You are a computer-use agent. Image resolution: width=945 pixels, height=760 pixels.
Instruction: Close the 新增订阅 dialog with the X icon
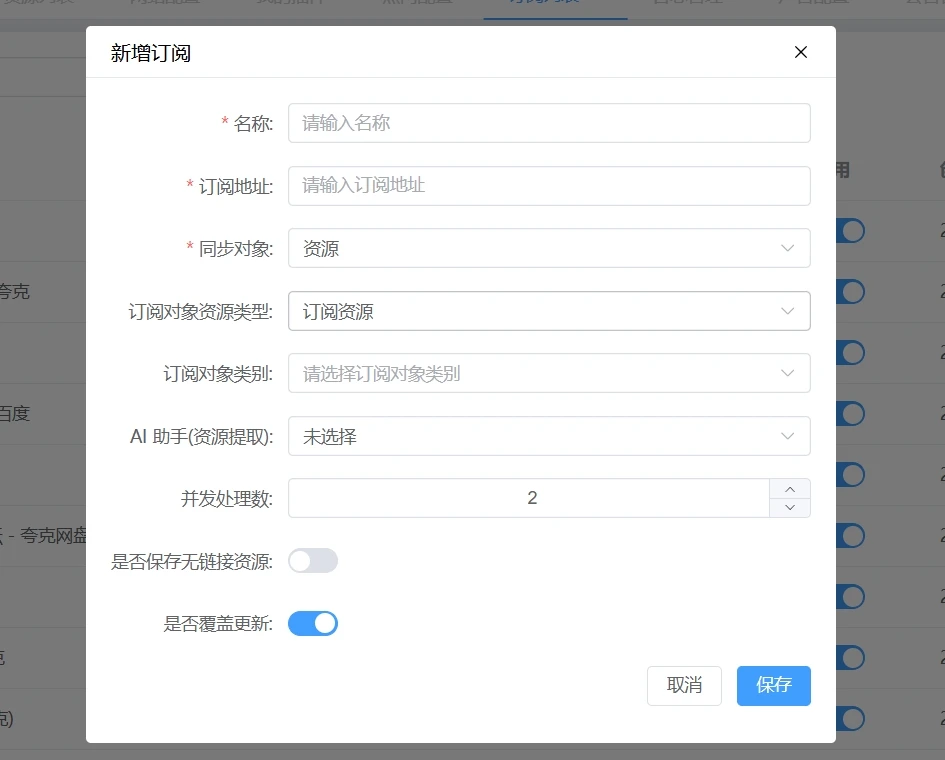click(800, 53)
